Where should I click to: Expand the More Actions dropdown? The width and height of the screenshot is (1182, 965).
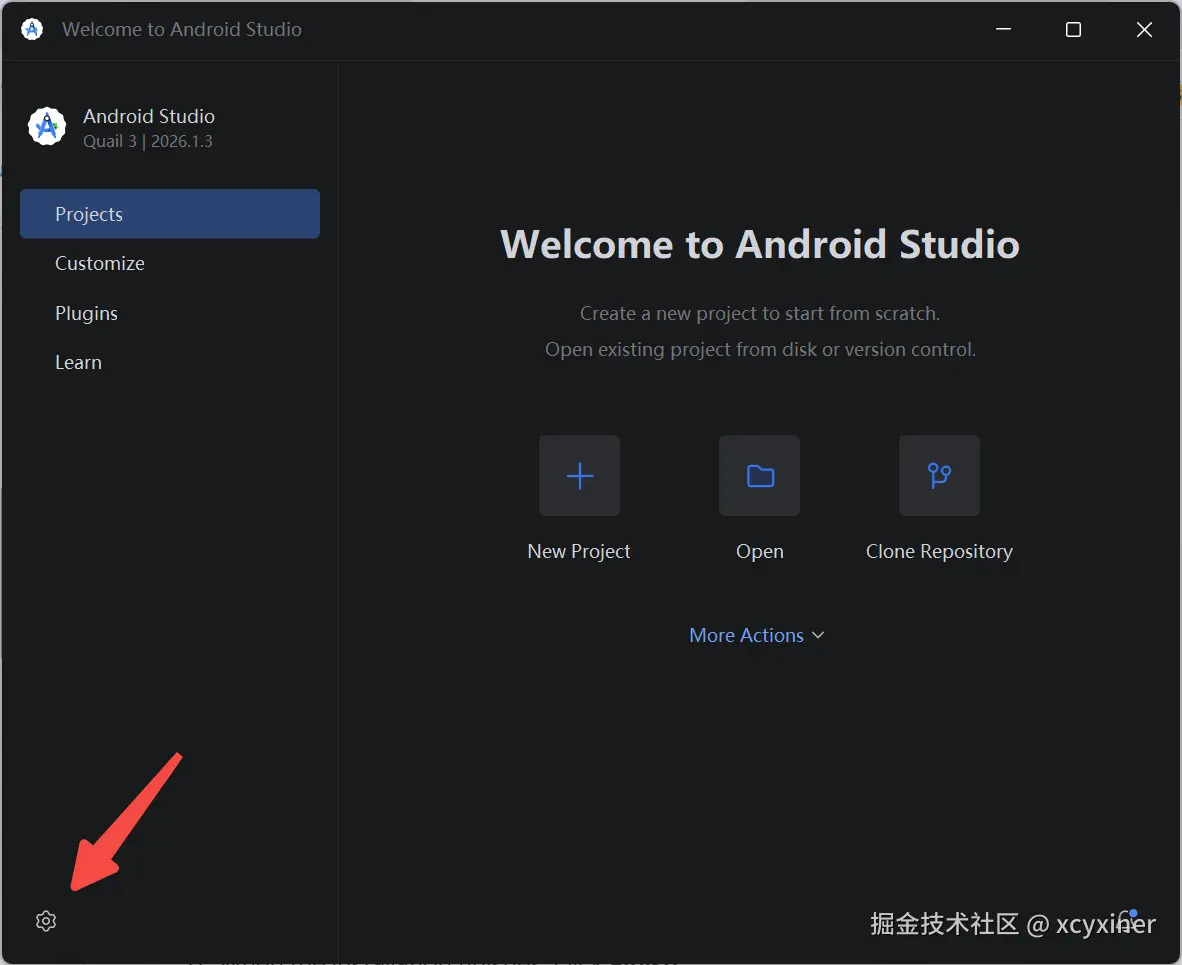(757, 635)
